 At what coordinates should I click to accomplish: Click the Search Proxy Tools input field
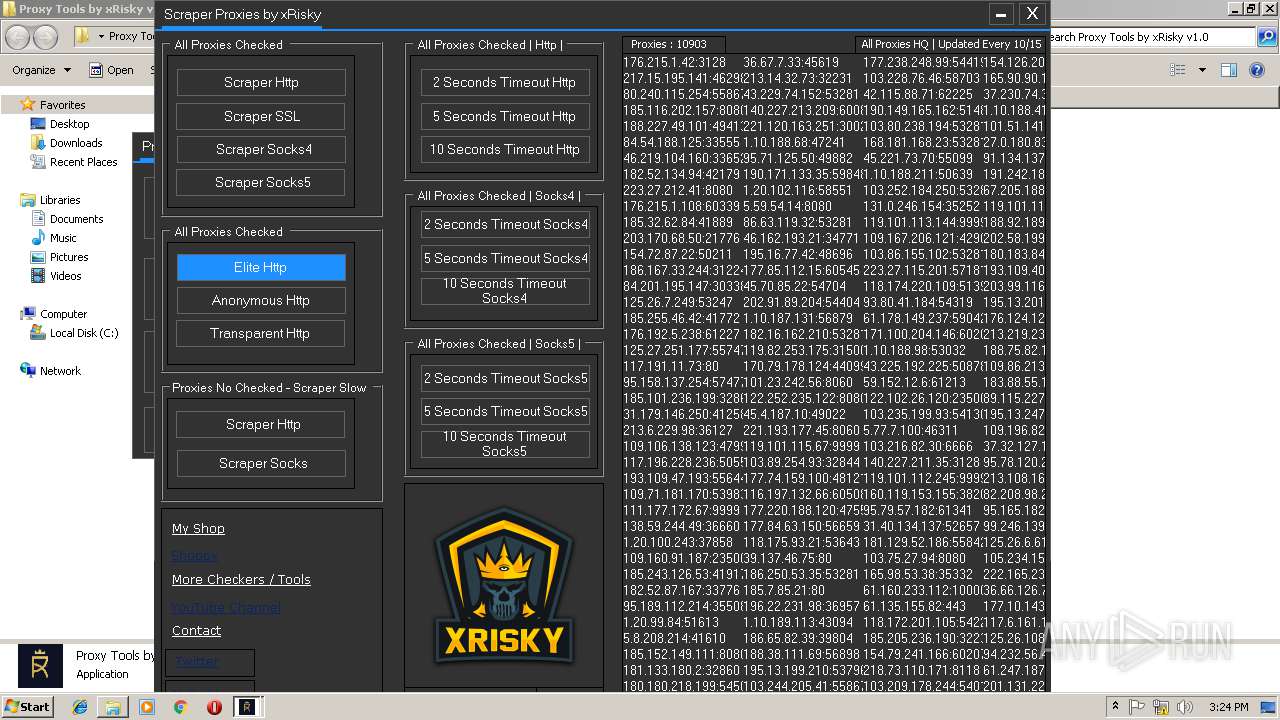click(1150, 37)
